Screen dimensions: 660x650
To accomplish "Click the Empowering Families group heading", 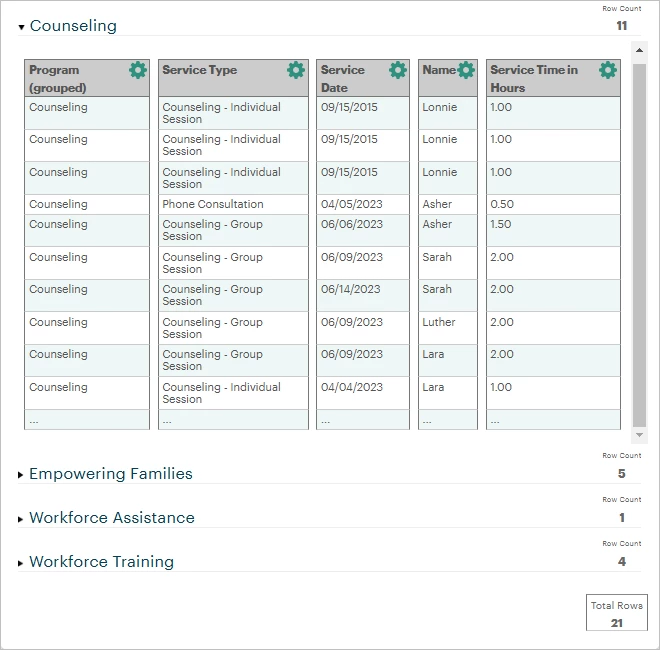I will tap(111, 474).
